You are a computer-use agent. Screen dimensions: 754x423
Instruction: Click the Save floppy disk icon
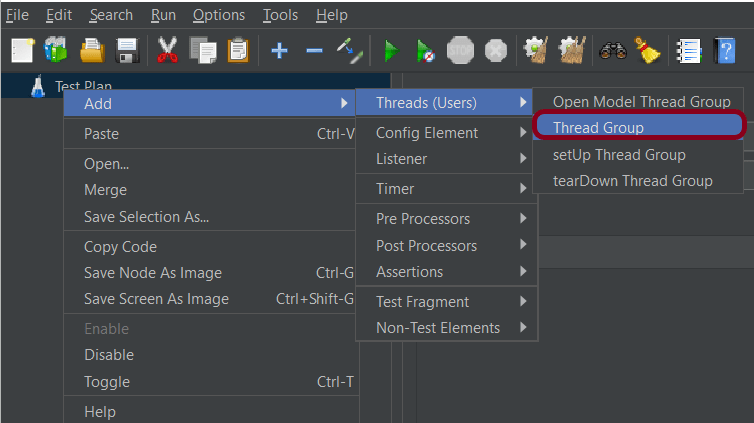127,50
